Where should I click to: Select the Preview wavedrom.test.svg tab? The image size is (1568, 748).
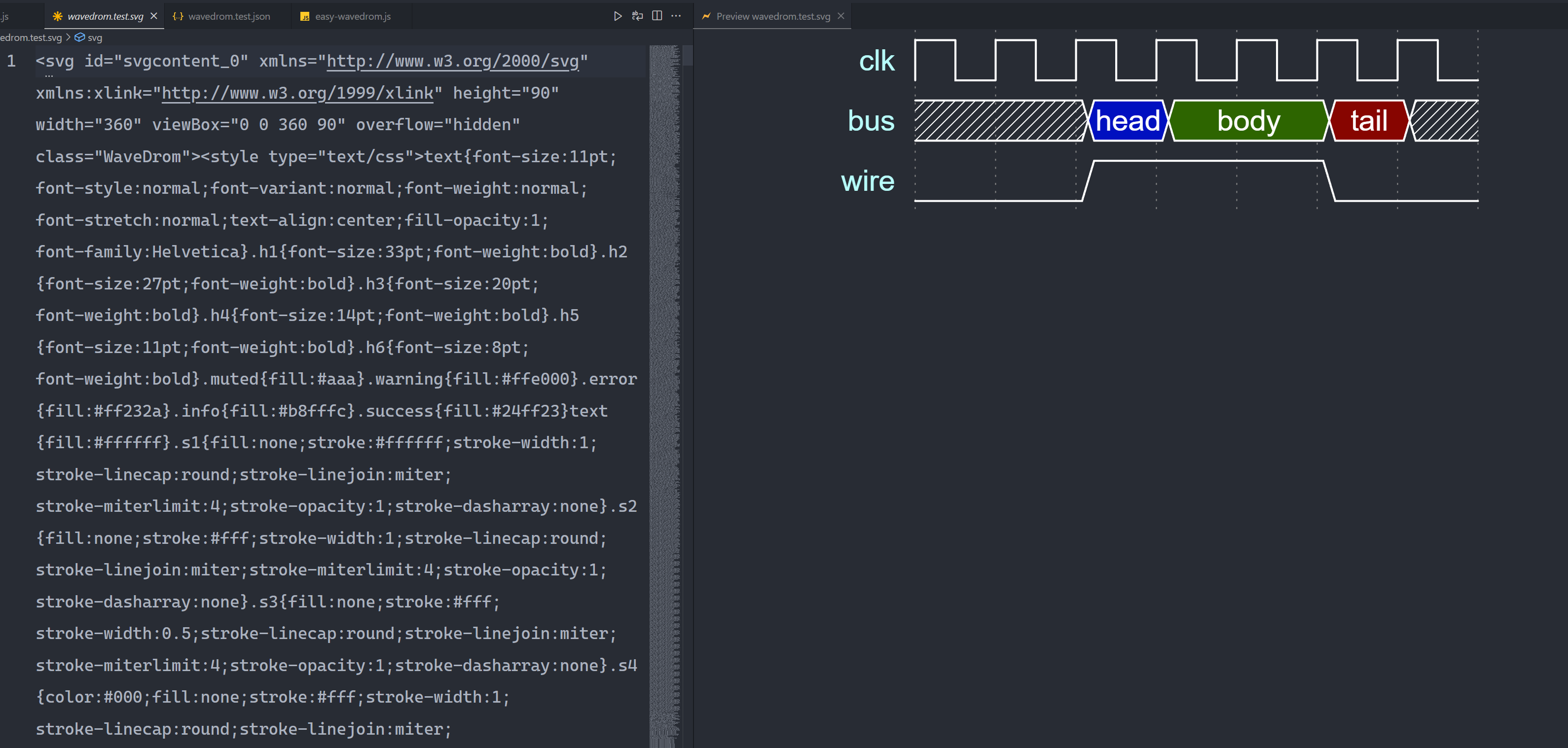(x=772, y=16)
